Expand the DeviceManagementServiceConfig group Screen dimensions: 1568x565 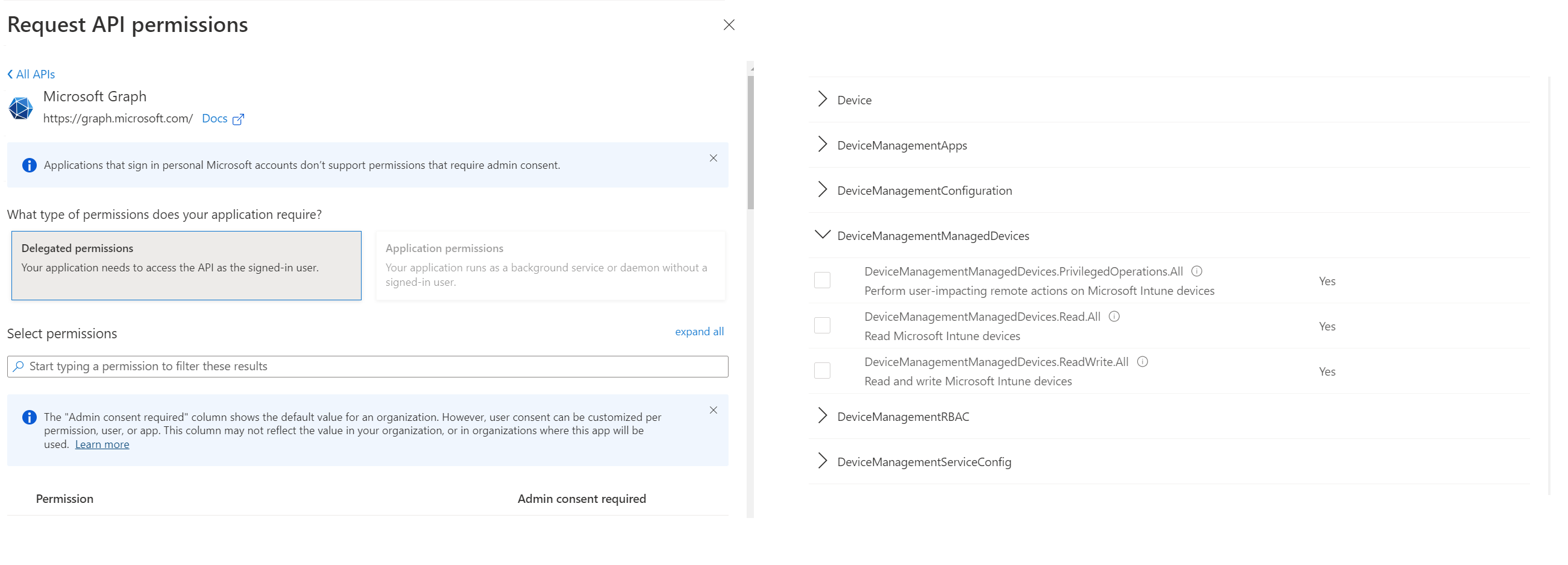tap(823, 461)
